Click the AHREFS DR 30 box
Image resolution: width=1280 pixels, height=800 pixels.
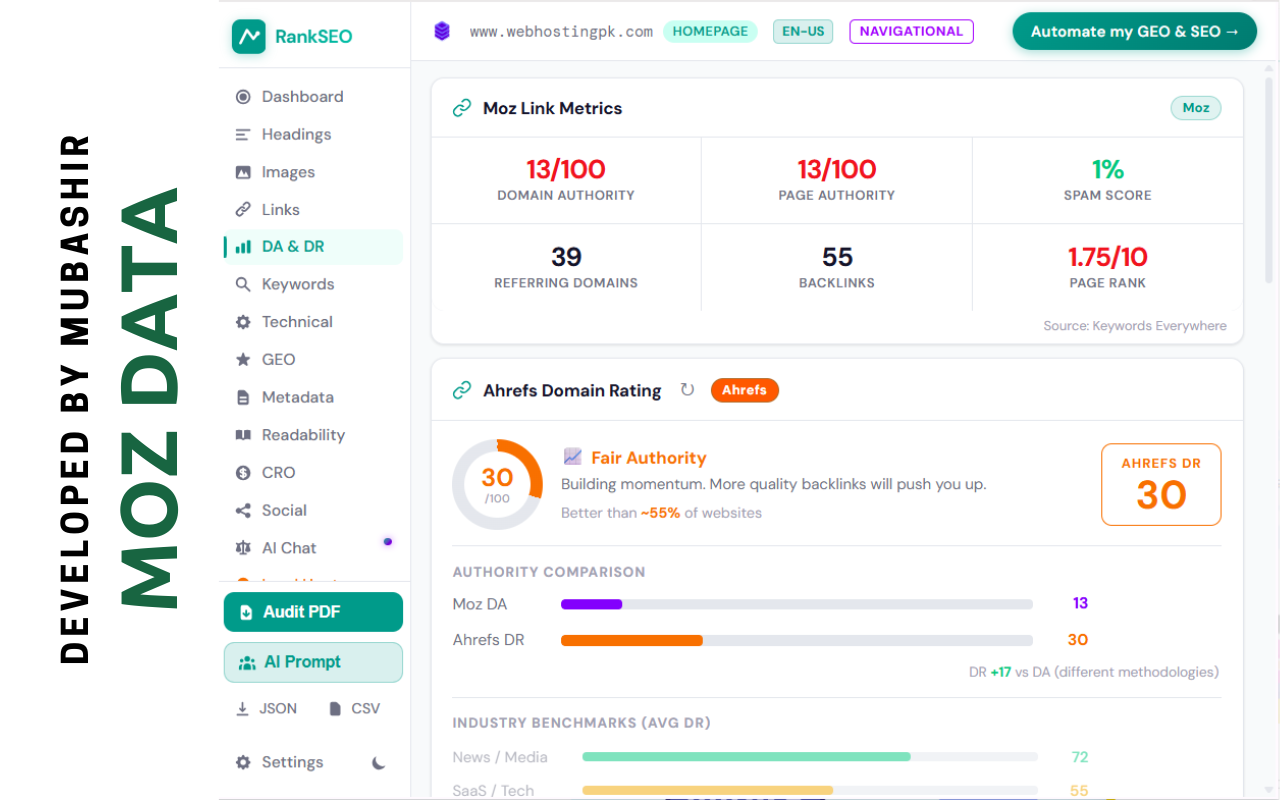coord(1161,485)
